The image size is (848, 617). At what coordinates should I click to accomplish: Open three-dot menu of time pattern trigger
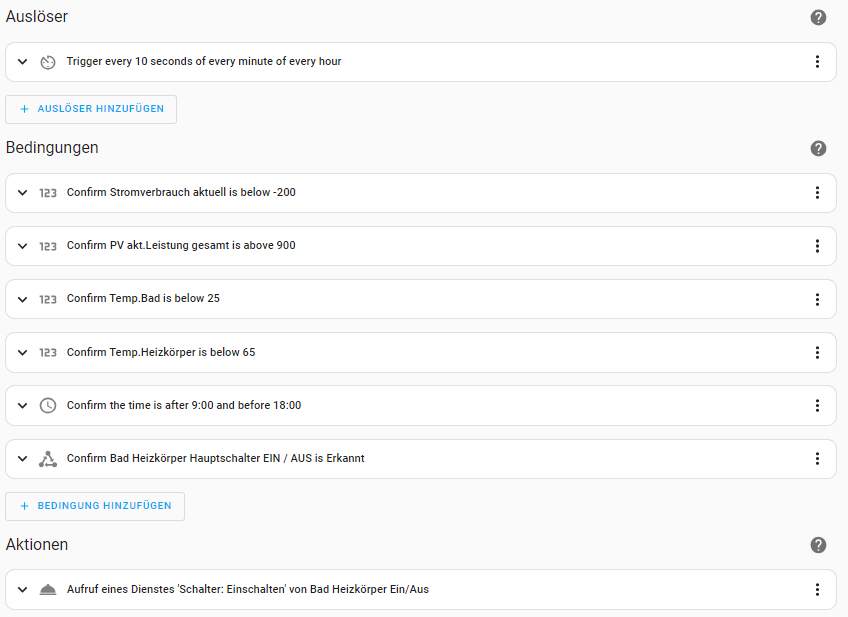[x=817, y=62]
